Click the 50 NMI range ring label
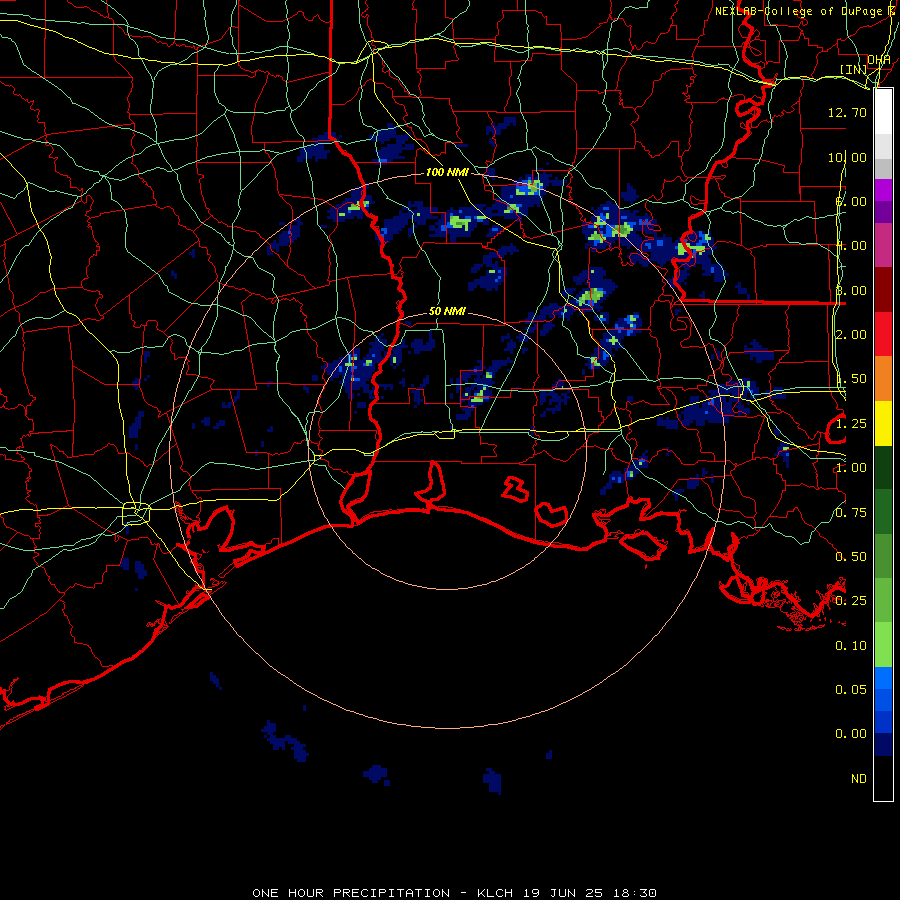900x900 pixels. point(447,311)
